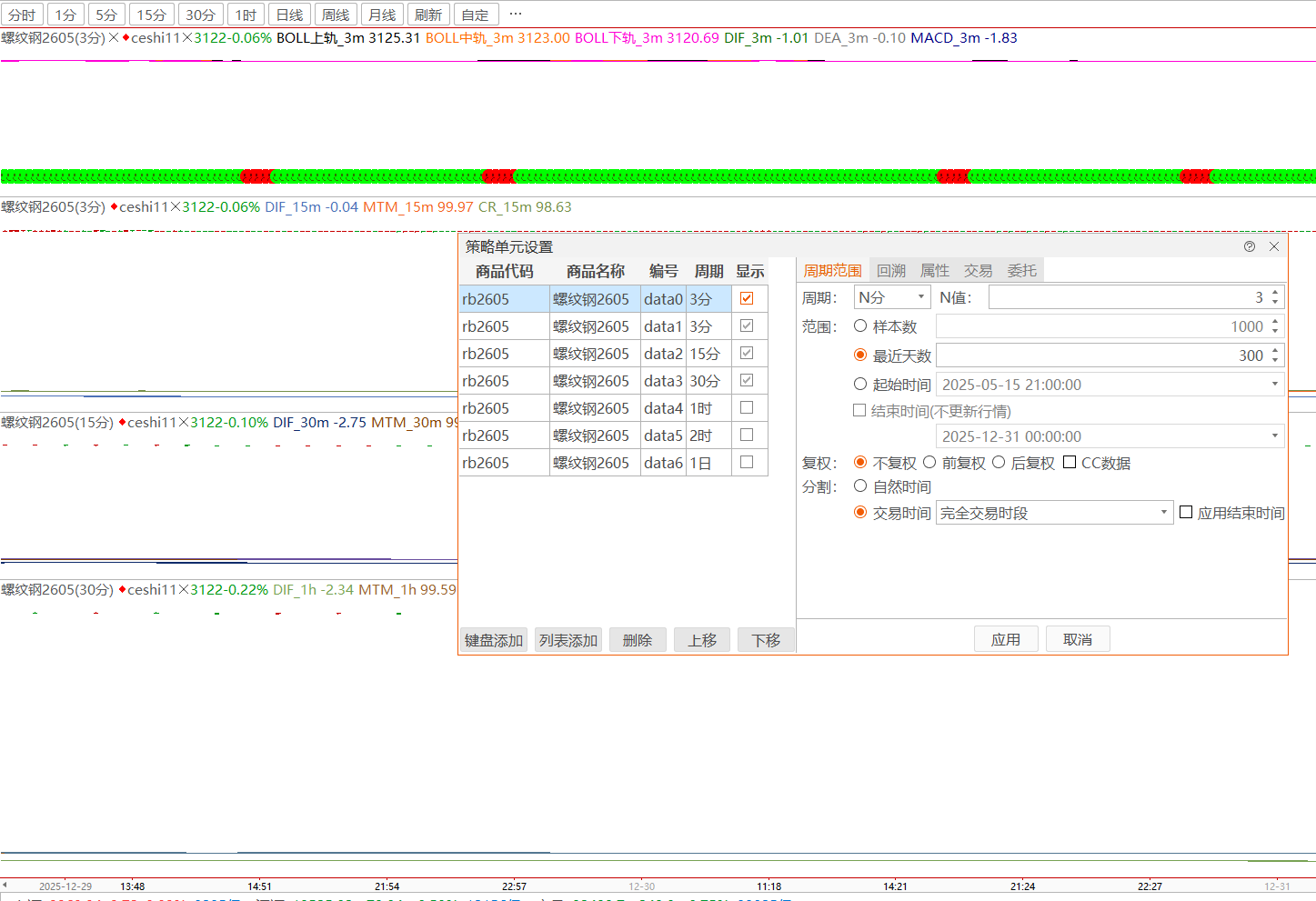Open the more options ellipsis in the period toolbar

tap(516, 15)
